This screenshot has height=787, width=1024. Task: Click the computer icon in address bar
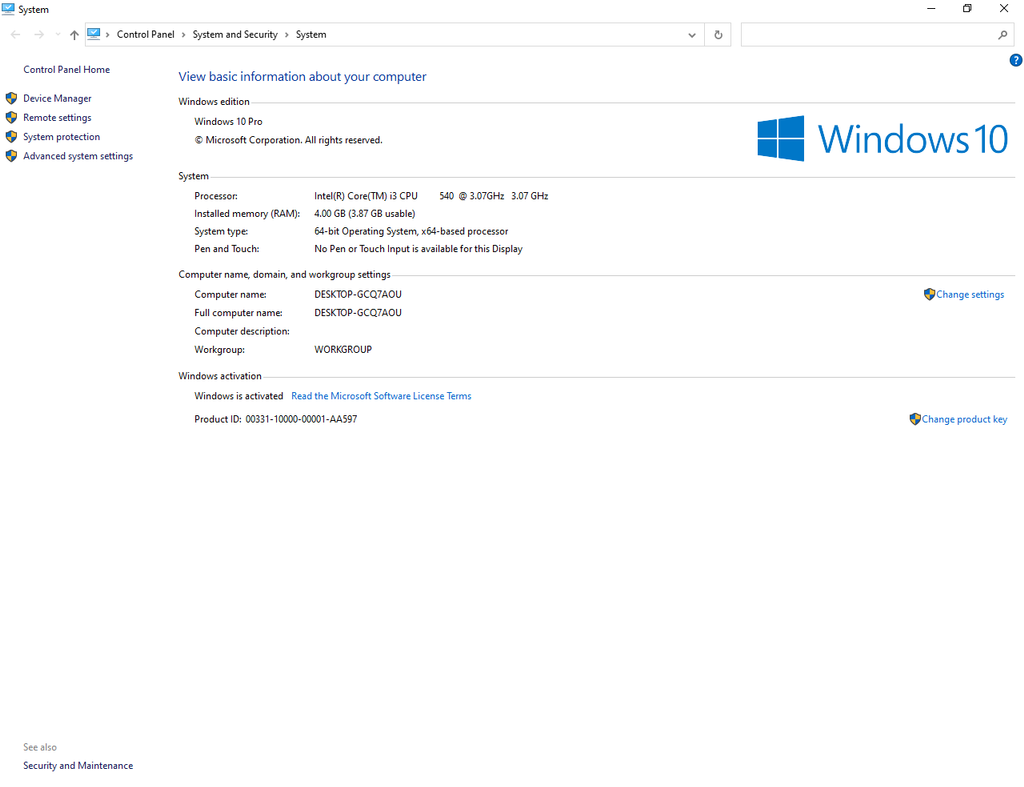[94, 34]
